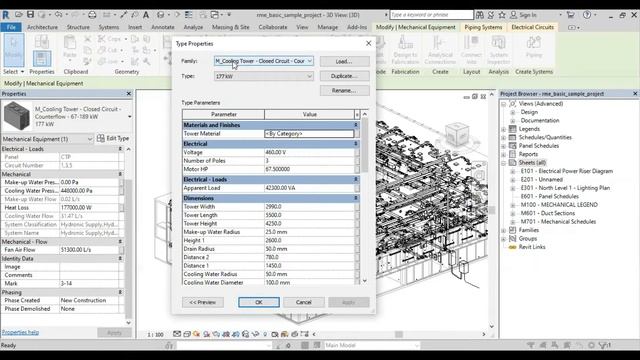Click the Tower Material value field
640x360 pixels.
(x=309, y=133)
